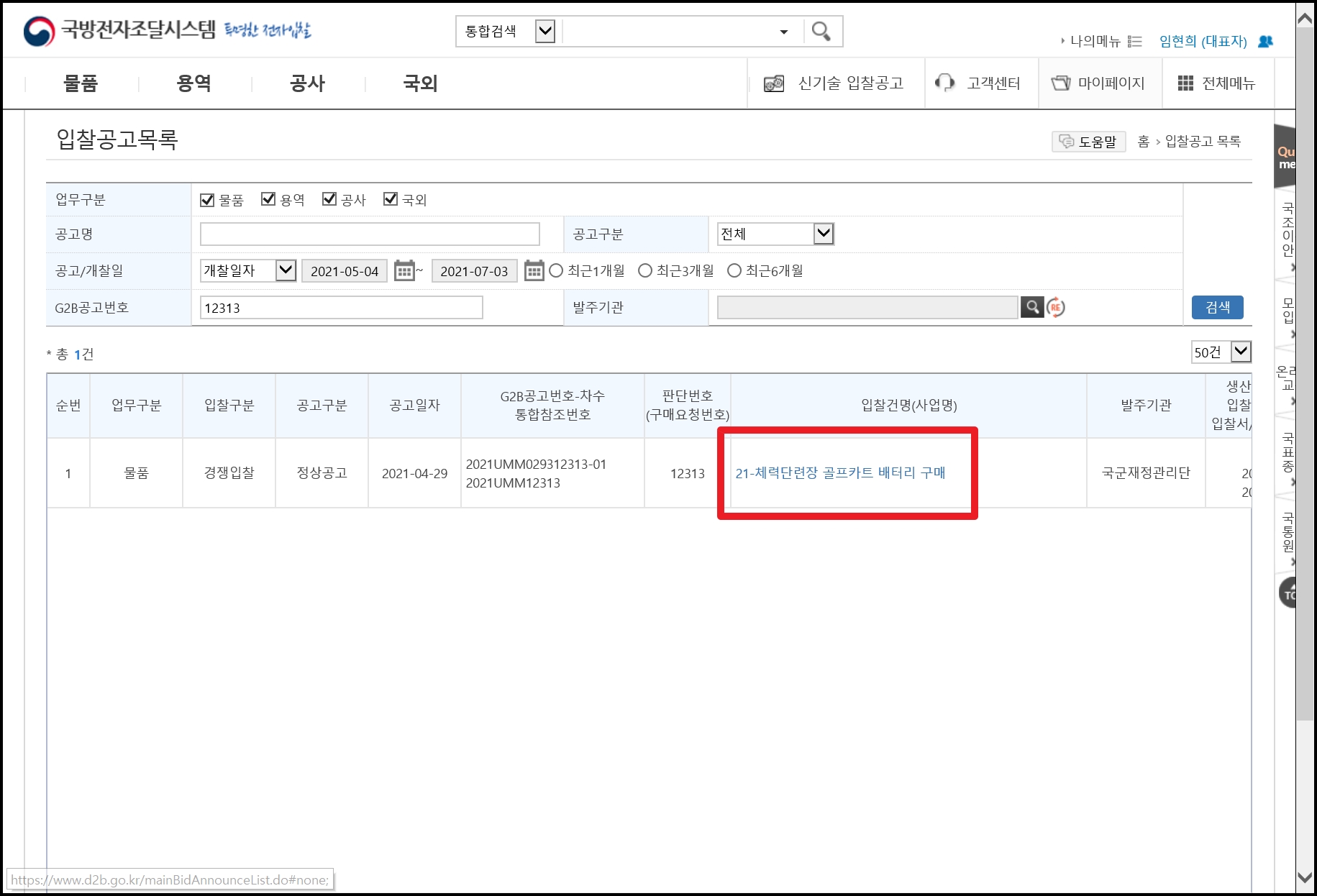Toggle the 용역 checkbox
Image resolution: width=1317 pixels, height=896 pixels.
click(268, 199)
